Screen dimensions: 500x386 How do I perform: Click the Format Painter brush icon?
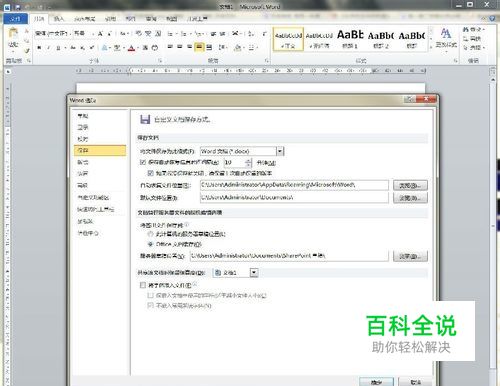click(27, 50)
